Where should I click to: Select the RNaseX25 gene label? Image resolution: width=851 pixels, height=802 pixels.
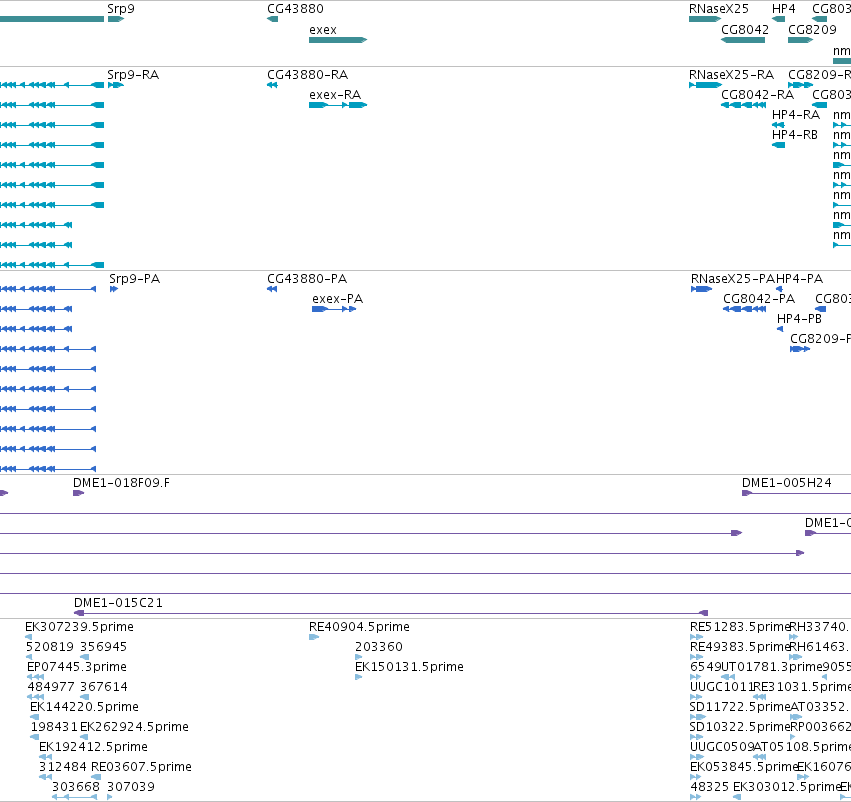tap(719, 9)
